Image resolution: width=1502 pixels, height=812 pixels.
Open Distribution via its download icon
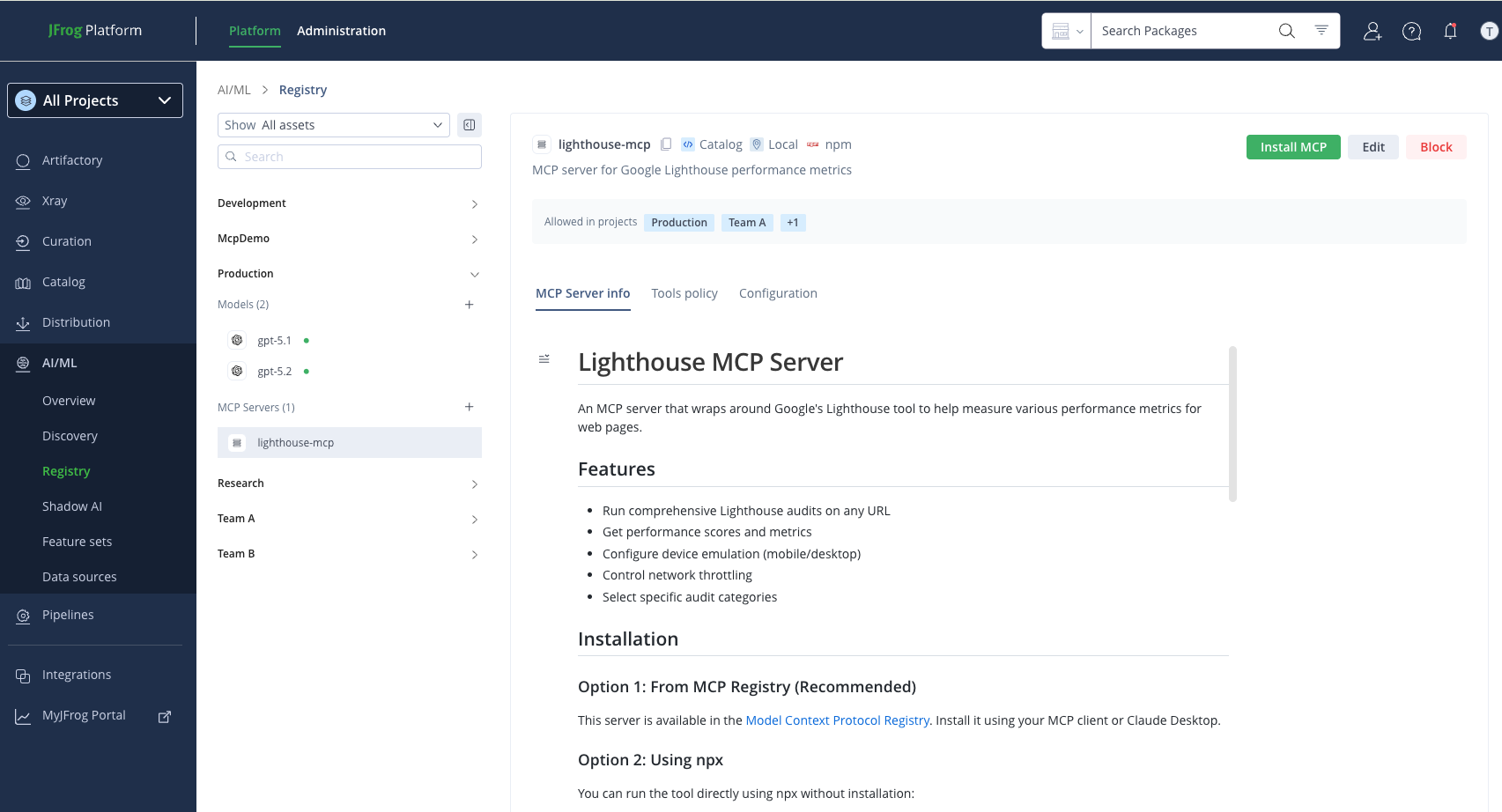pyautogui.click(x=23, y=323)
